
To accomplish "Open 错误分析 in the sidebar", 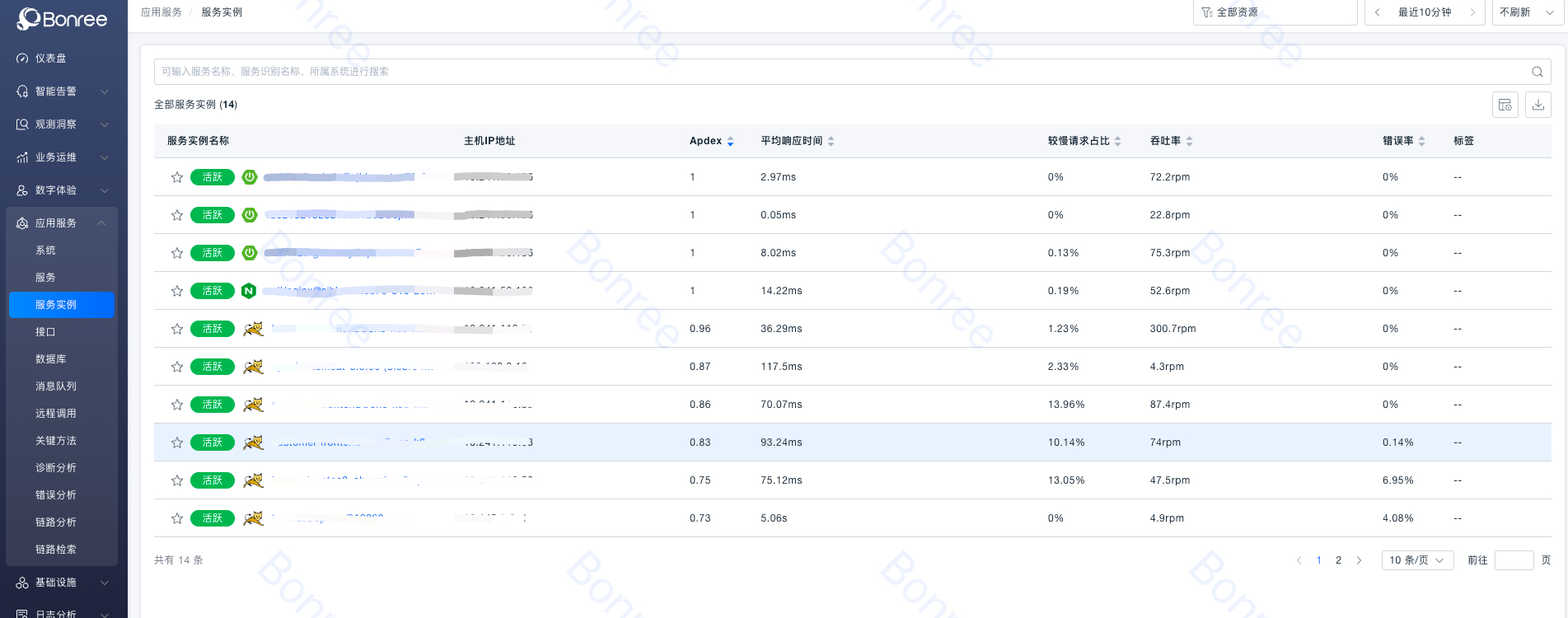I will pyautogui.click(x=56, y=495).
